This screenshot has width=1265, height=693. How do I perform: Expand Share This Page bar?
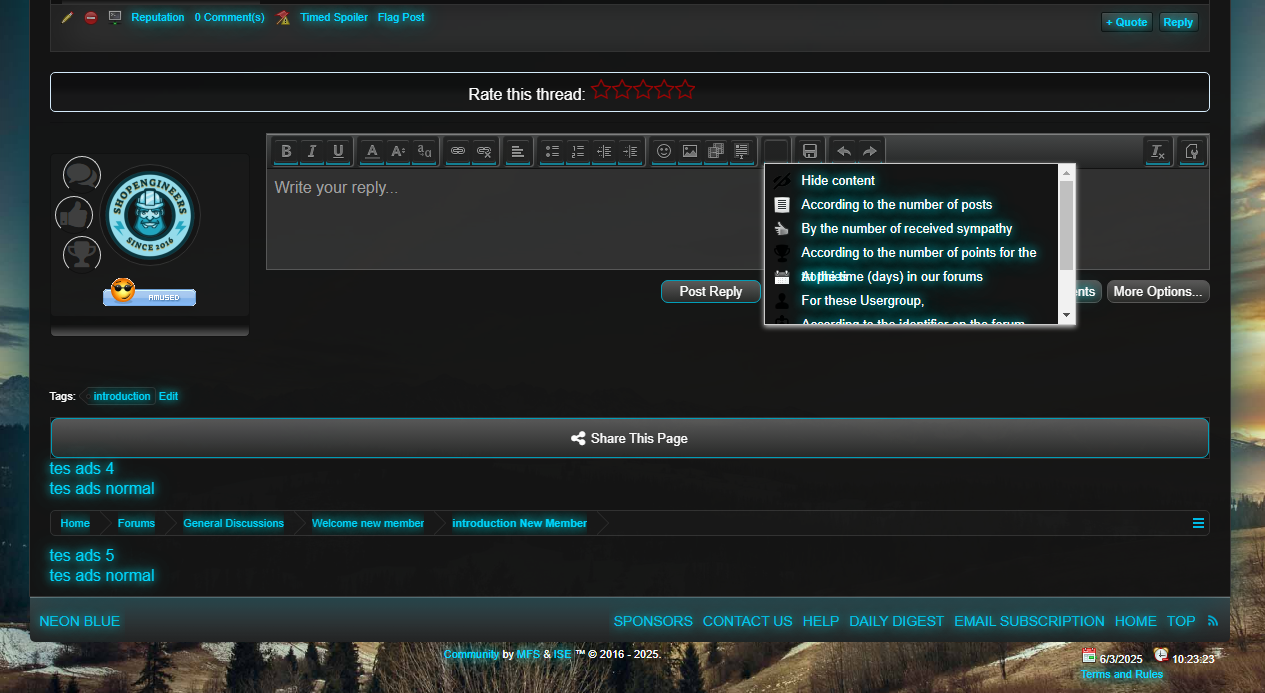click(x=630, y=438)
